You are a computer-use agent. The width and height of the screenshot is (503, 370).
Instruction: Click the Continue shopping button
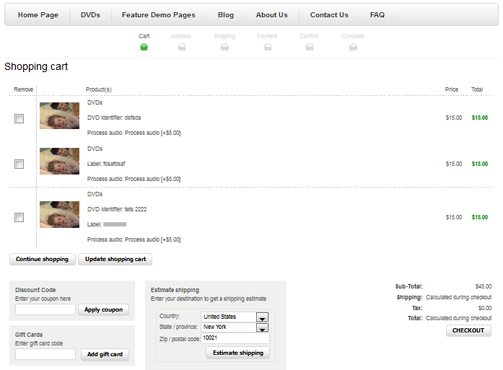42,259
